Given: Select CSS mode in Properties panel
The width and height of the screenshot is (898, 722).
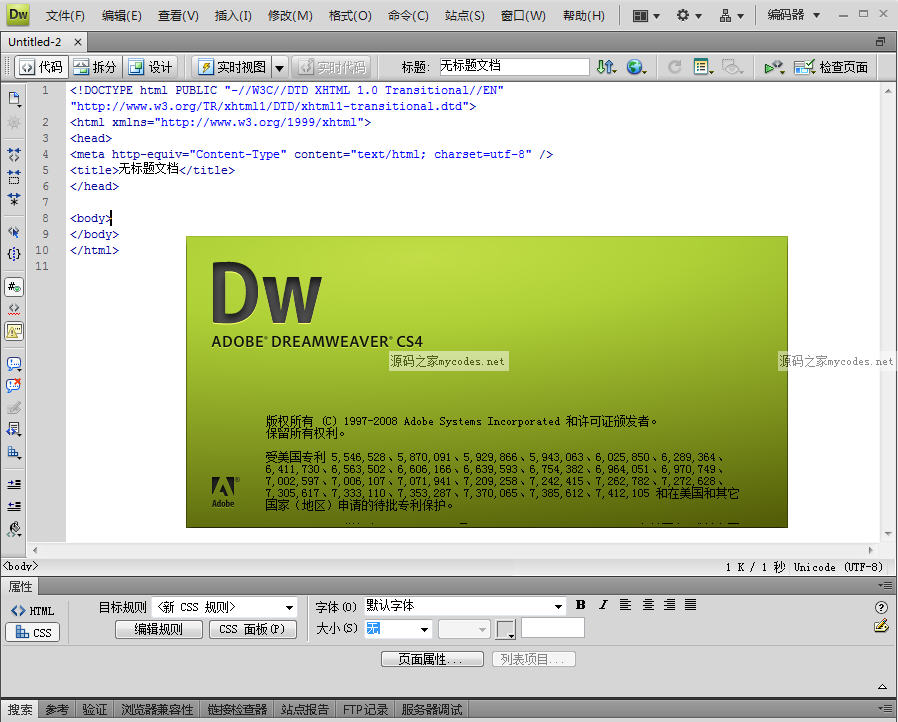Looking at the screenshot, I should tap(33, 632).
